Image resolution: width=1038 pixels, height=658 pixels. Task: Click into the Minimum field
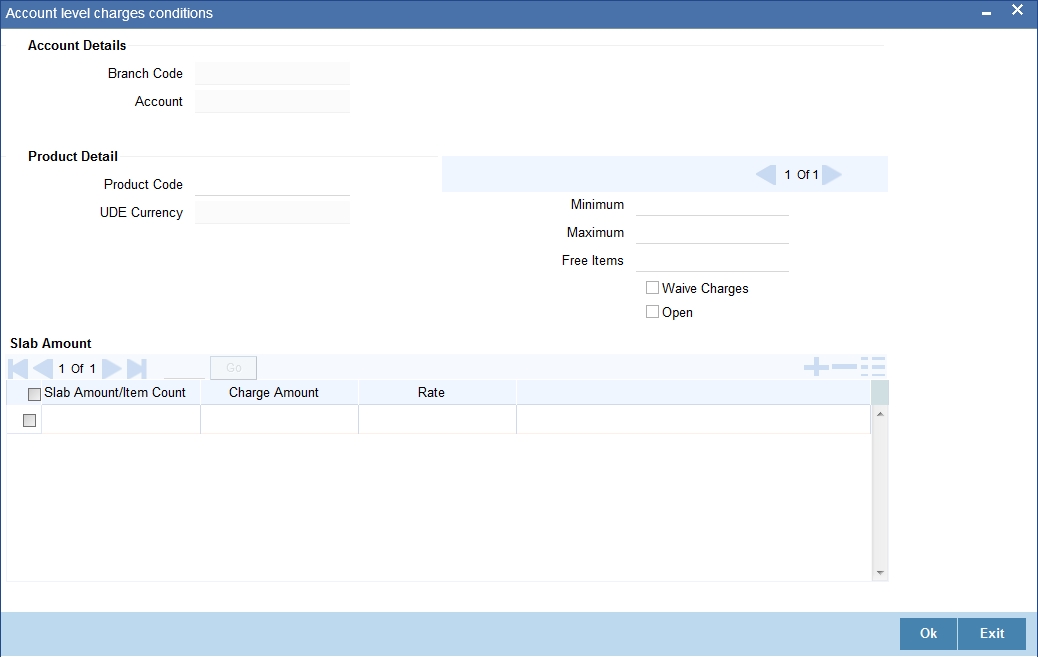tap(712, 205)
